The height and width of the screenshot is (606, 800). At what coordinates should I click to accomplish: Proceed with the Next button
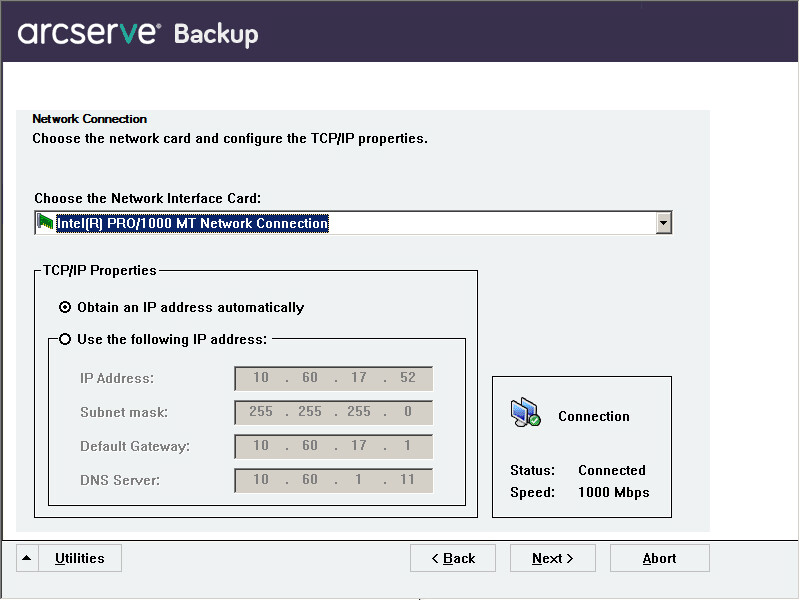[552, 558]
